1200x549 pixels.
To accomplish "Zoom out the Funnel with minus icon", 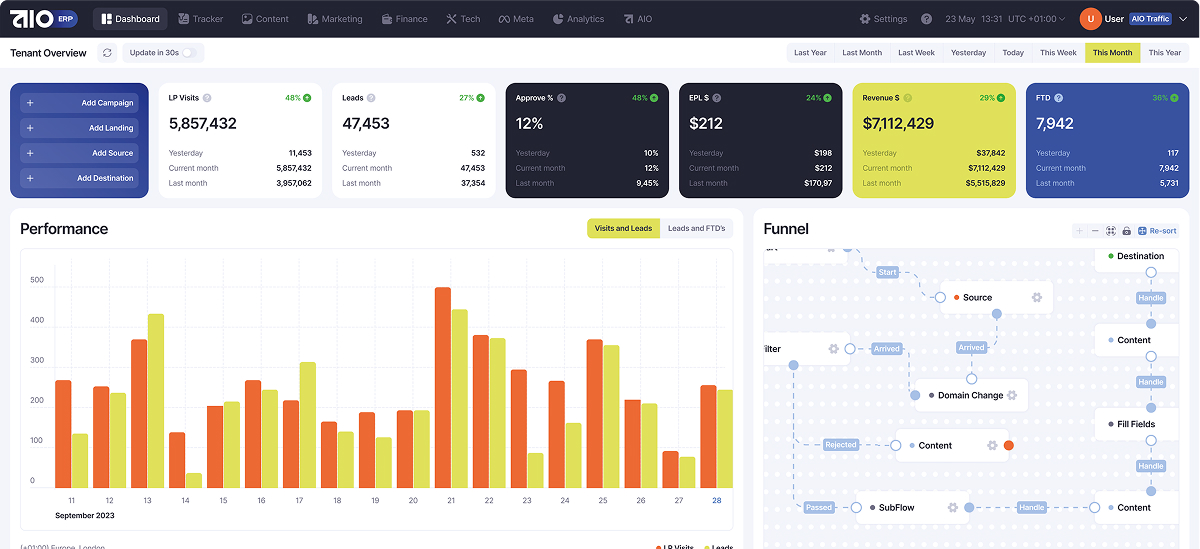I will [1095, 231].
